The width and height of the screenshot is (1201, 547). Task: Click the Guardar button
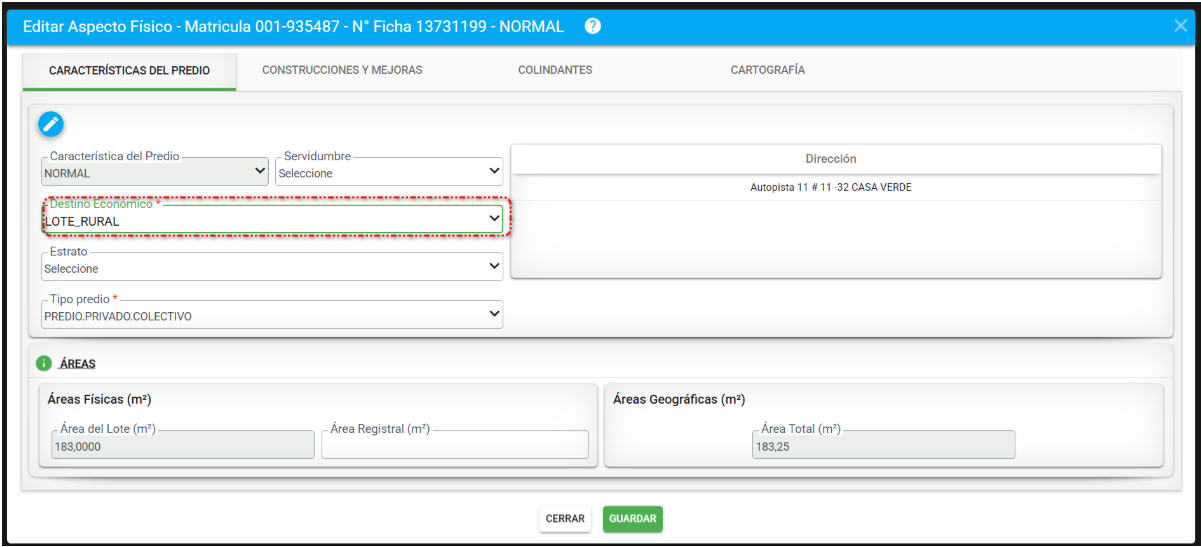633,519
